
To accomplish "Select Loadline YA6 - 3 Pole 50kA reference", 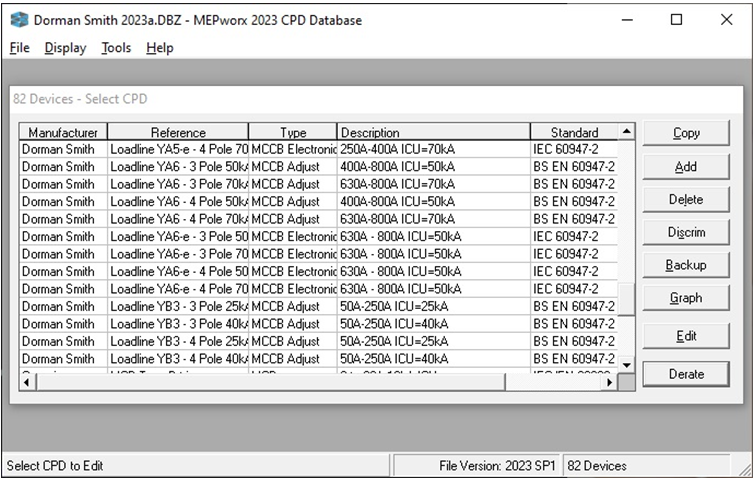I will pos(178,167).
